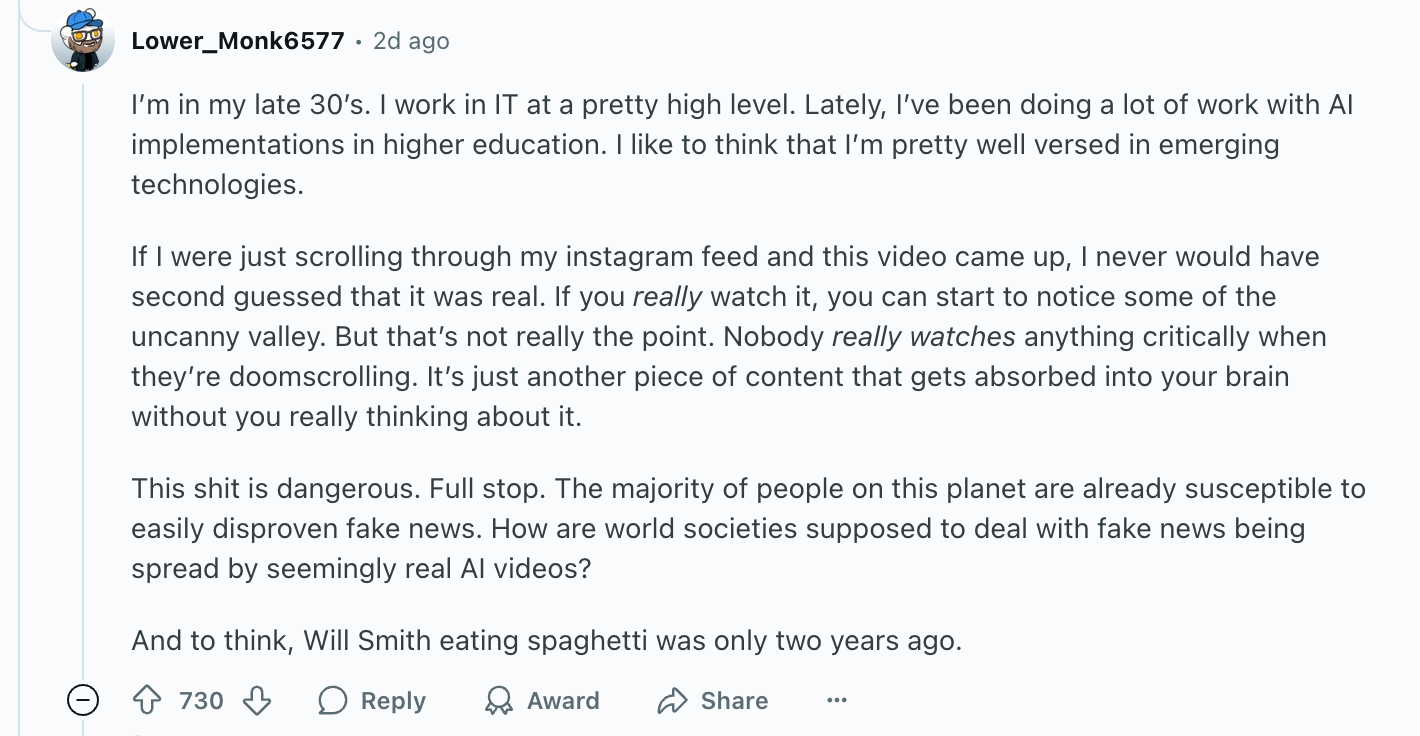Select the "Reply" text label
The height and width of the screenshot is (736, 1420).
393,701
